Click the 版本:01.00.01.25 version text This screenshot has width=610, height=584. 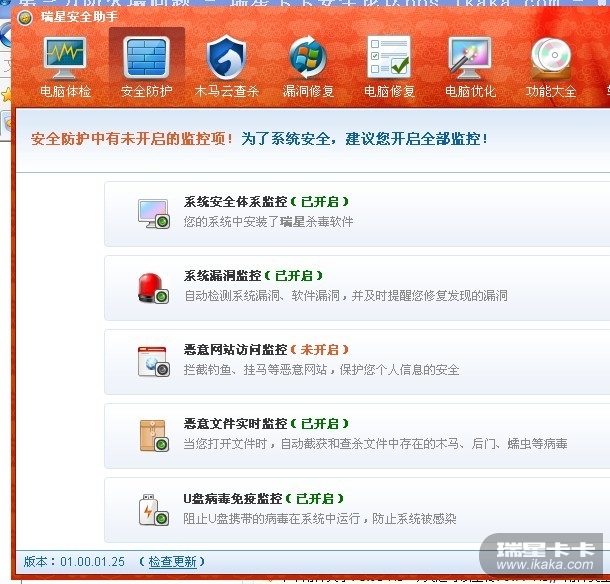pos(74,561)
